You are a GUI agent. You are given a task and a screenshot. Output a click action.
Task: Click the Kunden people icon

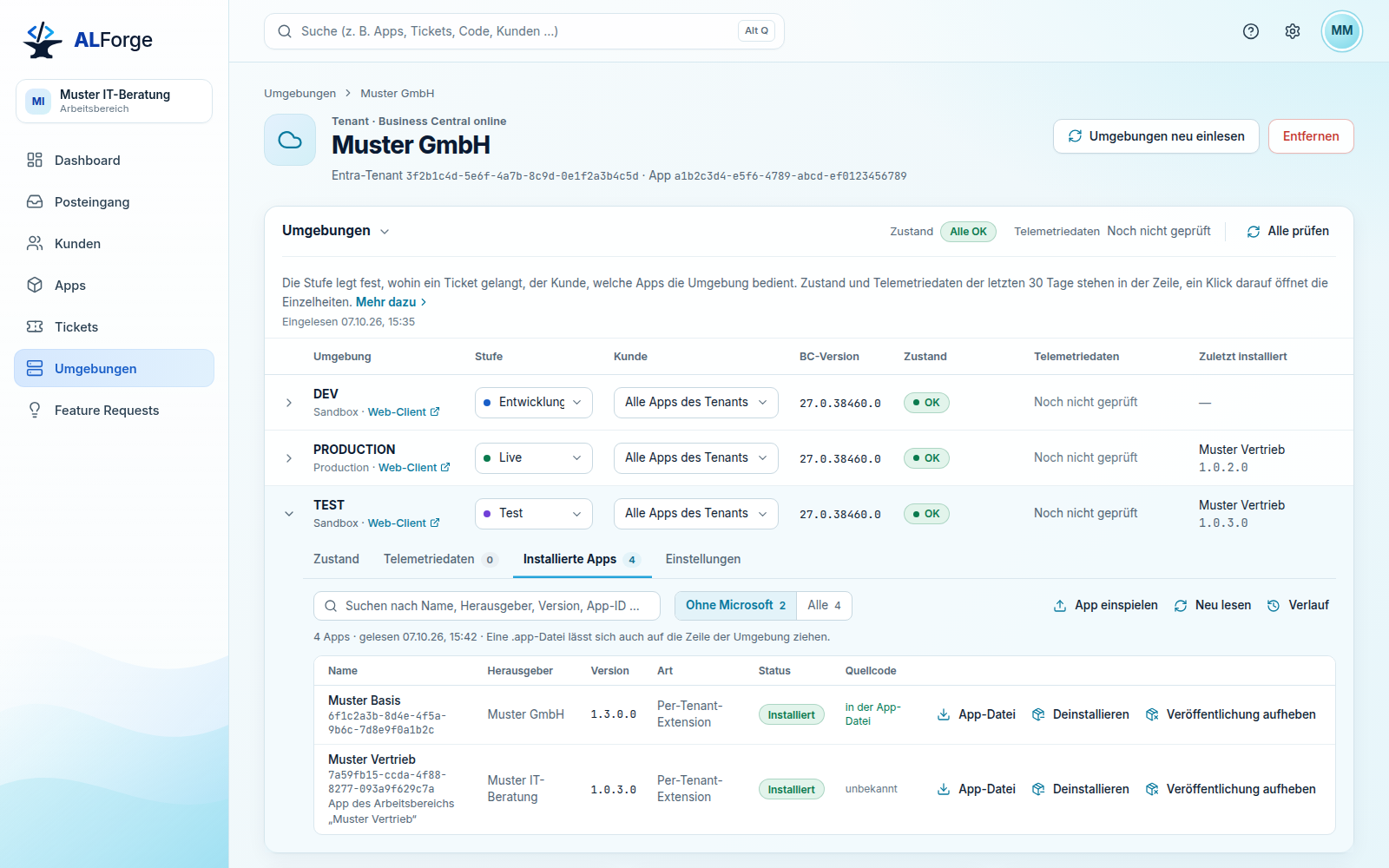(x=35, y=243)
